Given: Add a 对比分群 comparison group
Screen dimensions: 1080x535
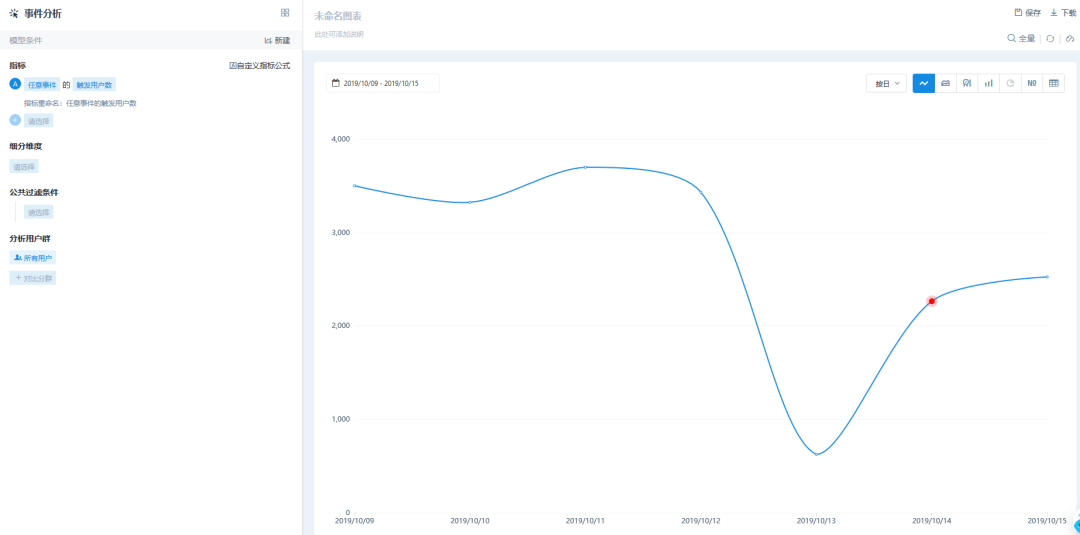Looking at the screenshot, I should tap(33, 277).
